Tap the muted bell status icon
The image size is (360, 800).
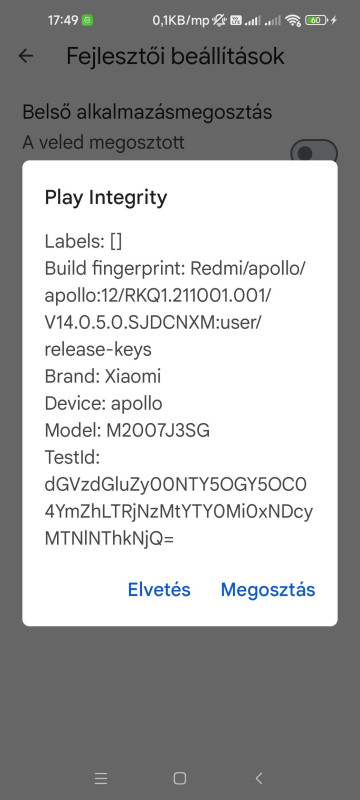(221, 20)
